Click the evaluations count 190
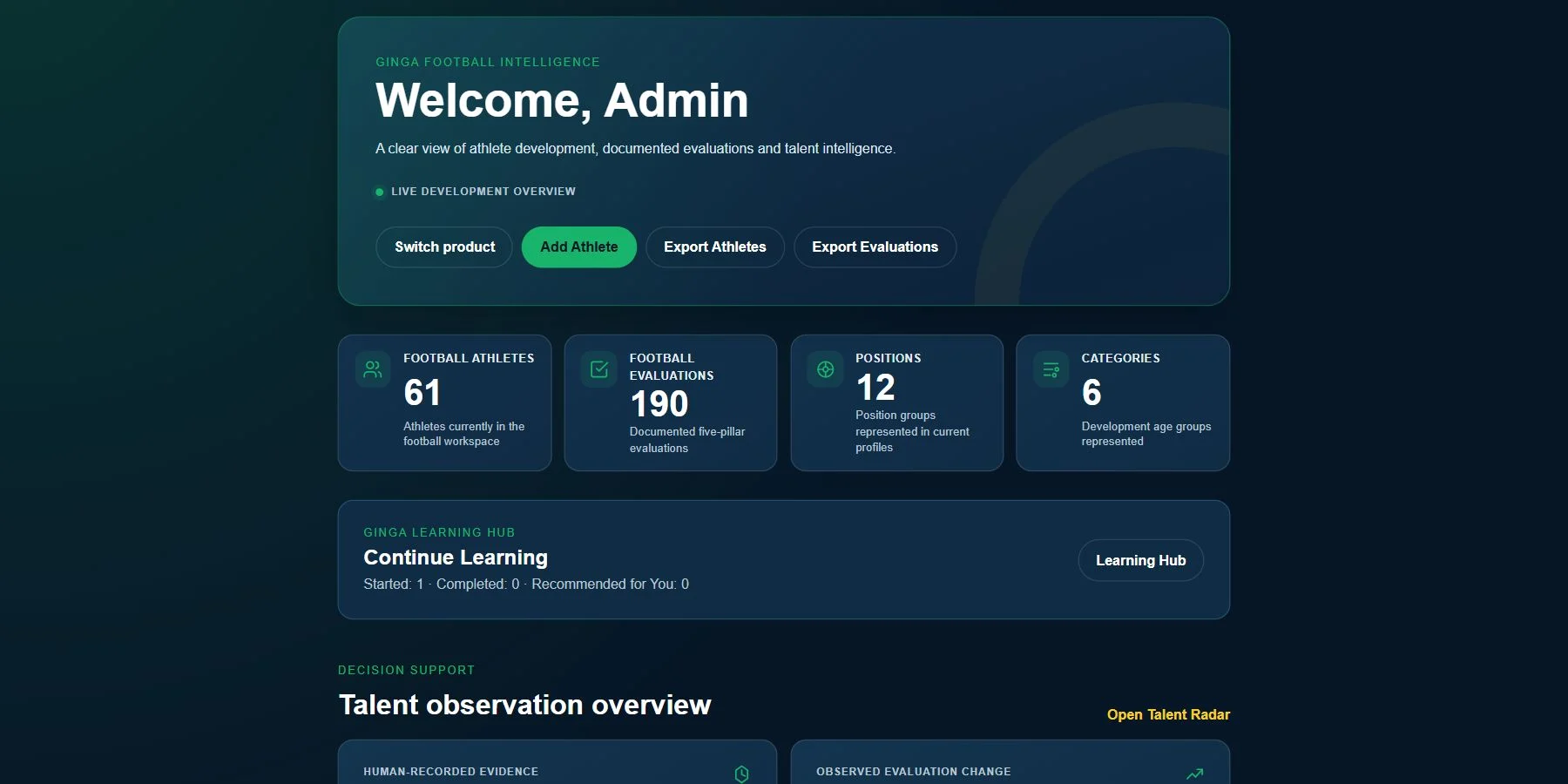1568x784 pixels. [x=659, y=404]
